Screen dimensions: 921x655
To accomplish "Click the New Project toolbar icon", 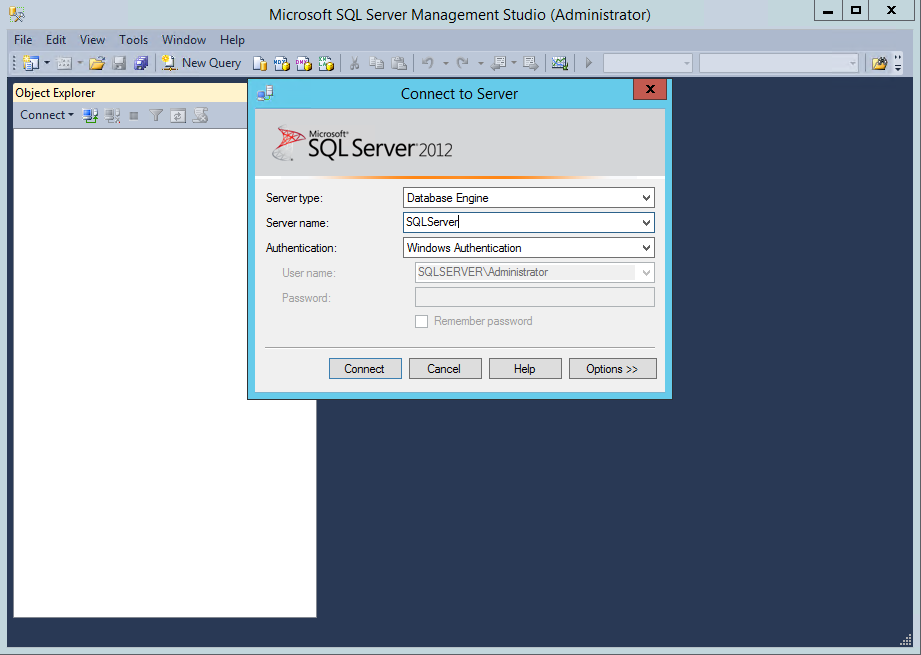I will pyautogui.click(x=31, y=63).
